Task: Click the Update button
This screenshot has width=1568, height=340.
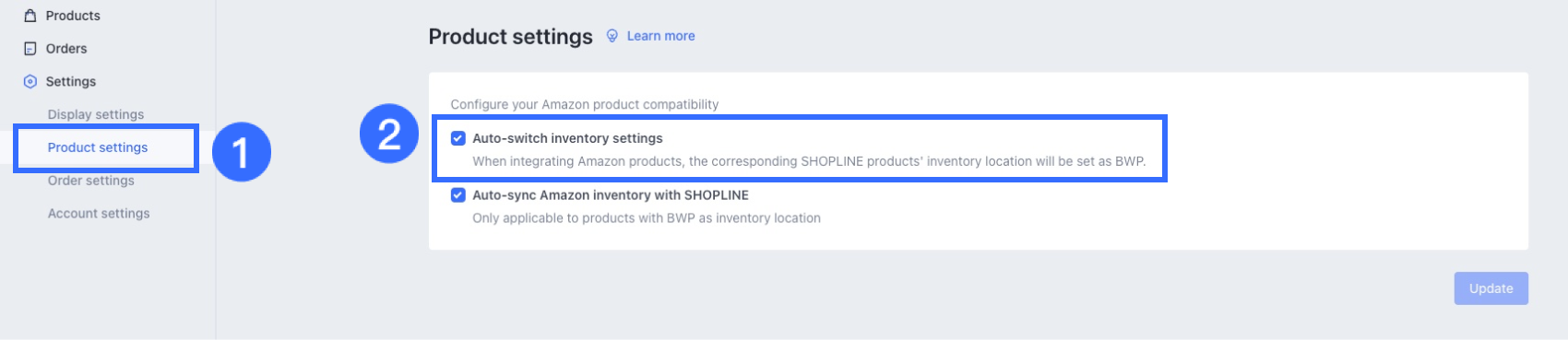Action: (x=1491, y=288)
